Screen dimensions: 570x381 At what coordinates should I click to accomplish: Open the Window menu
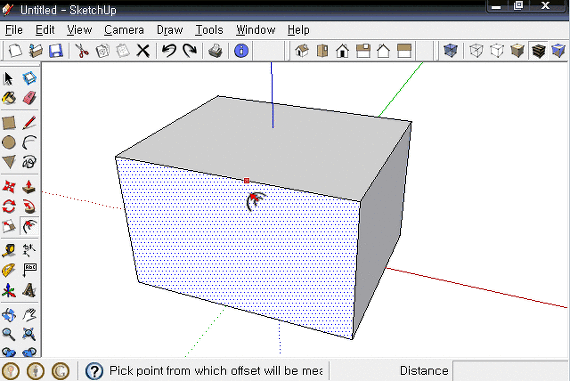pos(255,30)
